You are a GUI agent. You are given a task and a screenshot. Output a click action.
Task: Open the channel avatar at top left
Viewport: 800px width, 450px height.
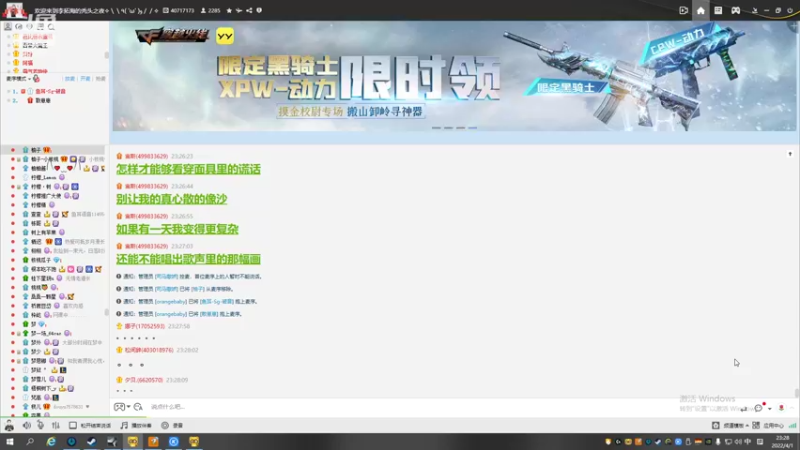(14, 10)
